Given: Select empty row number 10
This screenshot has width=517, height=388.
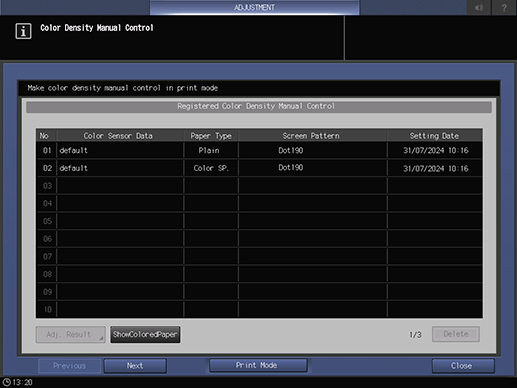Looking at the screenshot, I should [259, 309].
